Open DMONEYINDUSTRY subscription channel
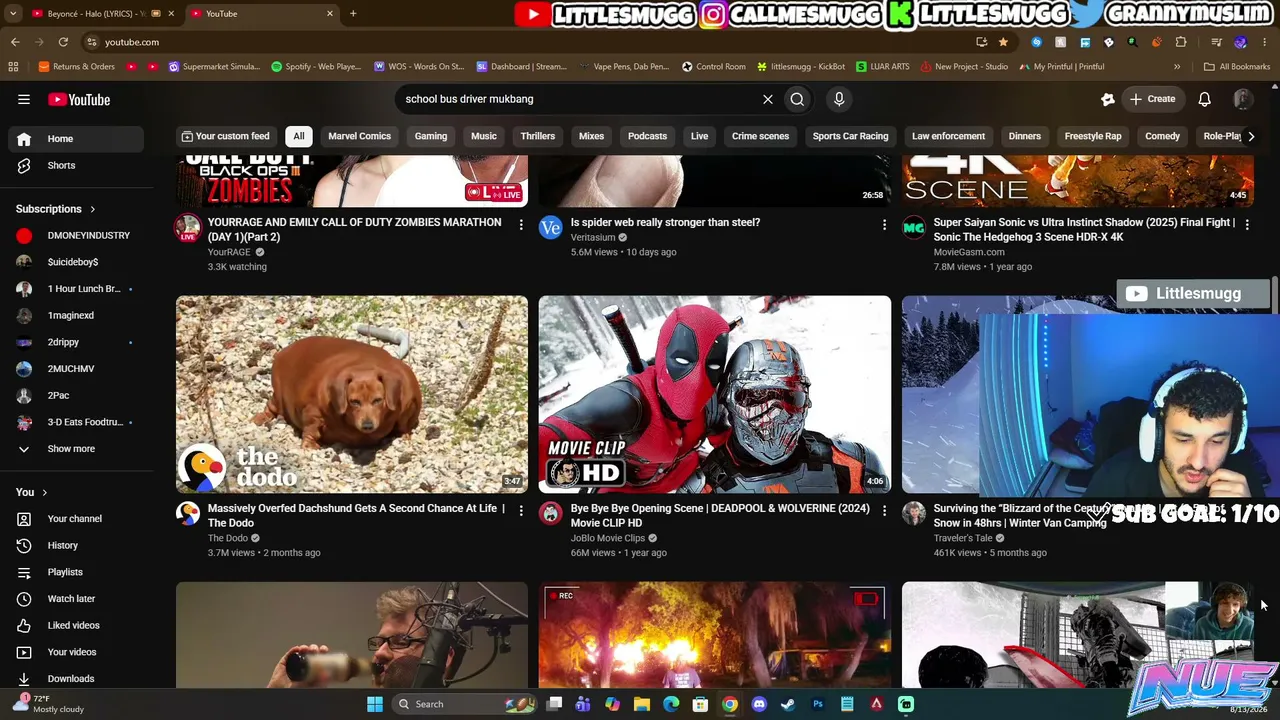Image resolution: width=1280 pixels, height=720 pixels. 77,235
